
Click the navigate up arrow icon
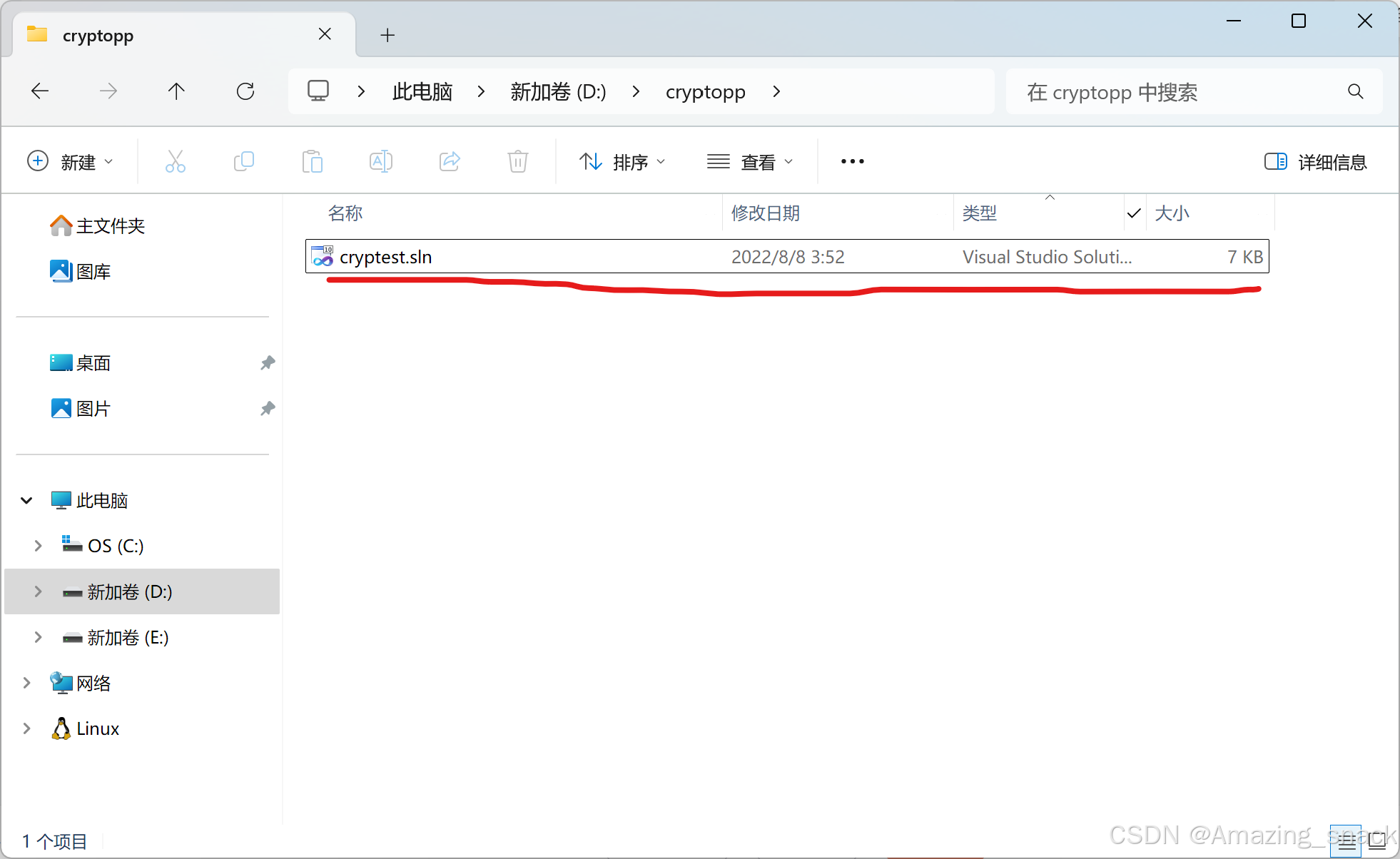(x=177, y=91)
